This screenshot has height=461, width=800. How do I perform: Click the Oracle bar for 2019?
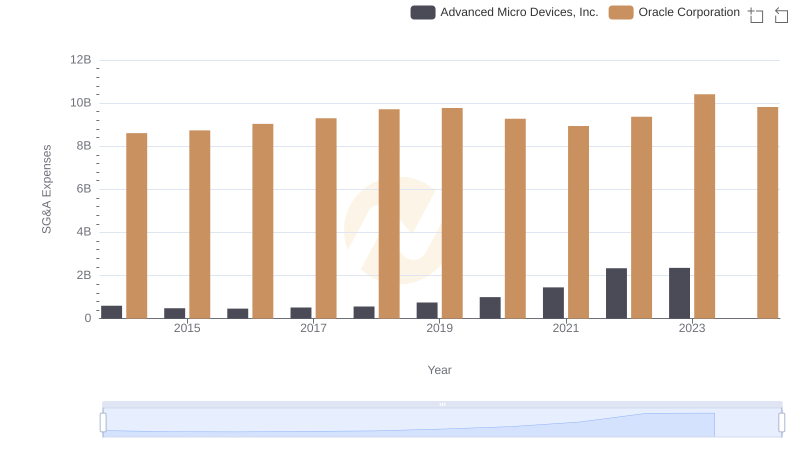coord(452,213)
